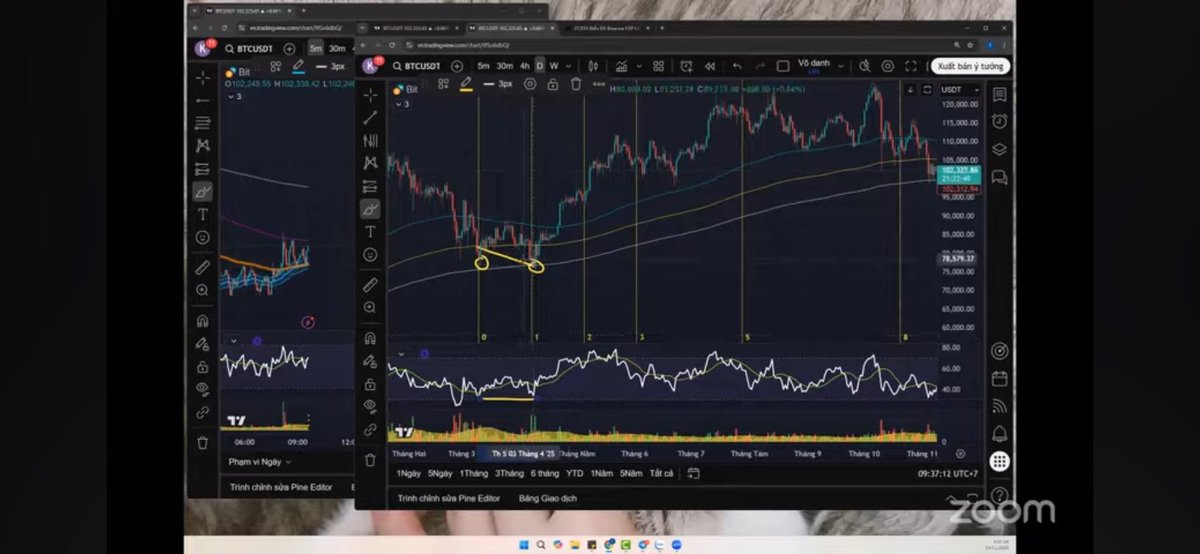Open drawing settings gear in floating toolbar
1200x554 pixels.
click(529, 84)
